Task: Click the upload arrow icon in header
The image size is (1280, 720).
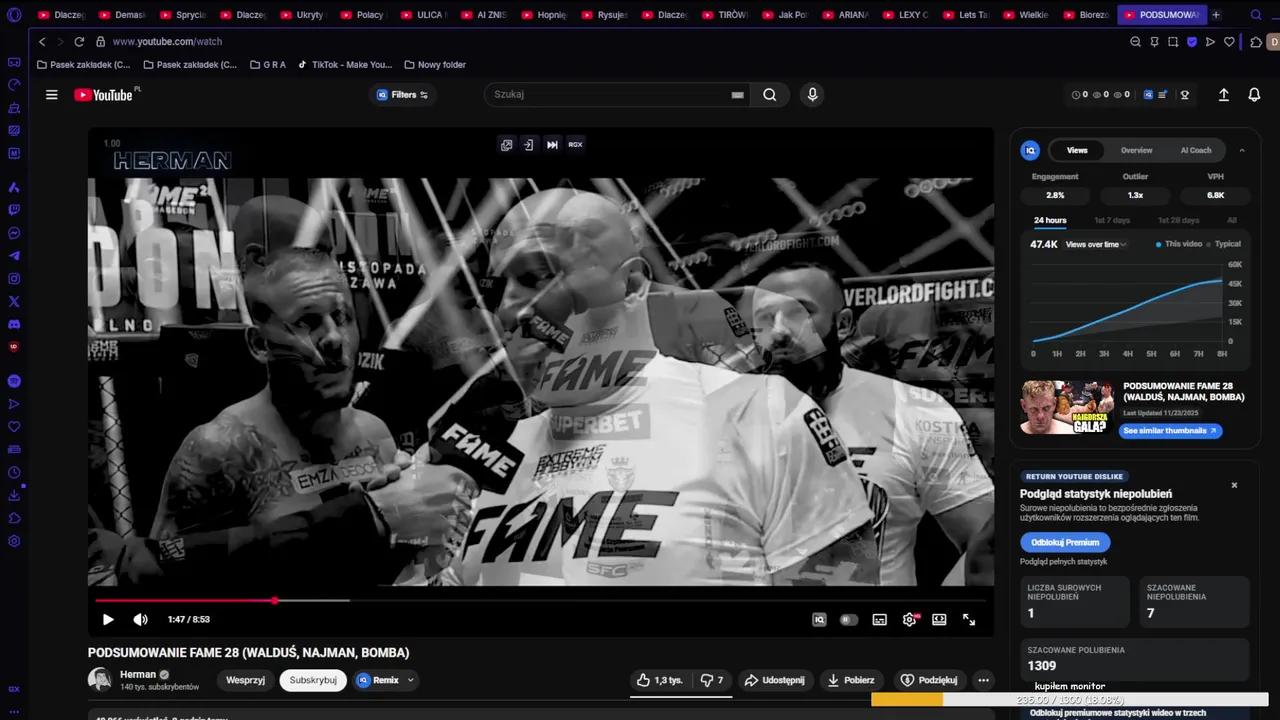Action: (1223, 95)
